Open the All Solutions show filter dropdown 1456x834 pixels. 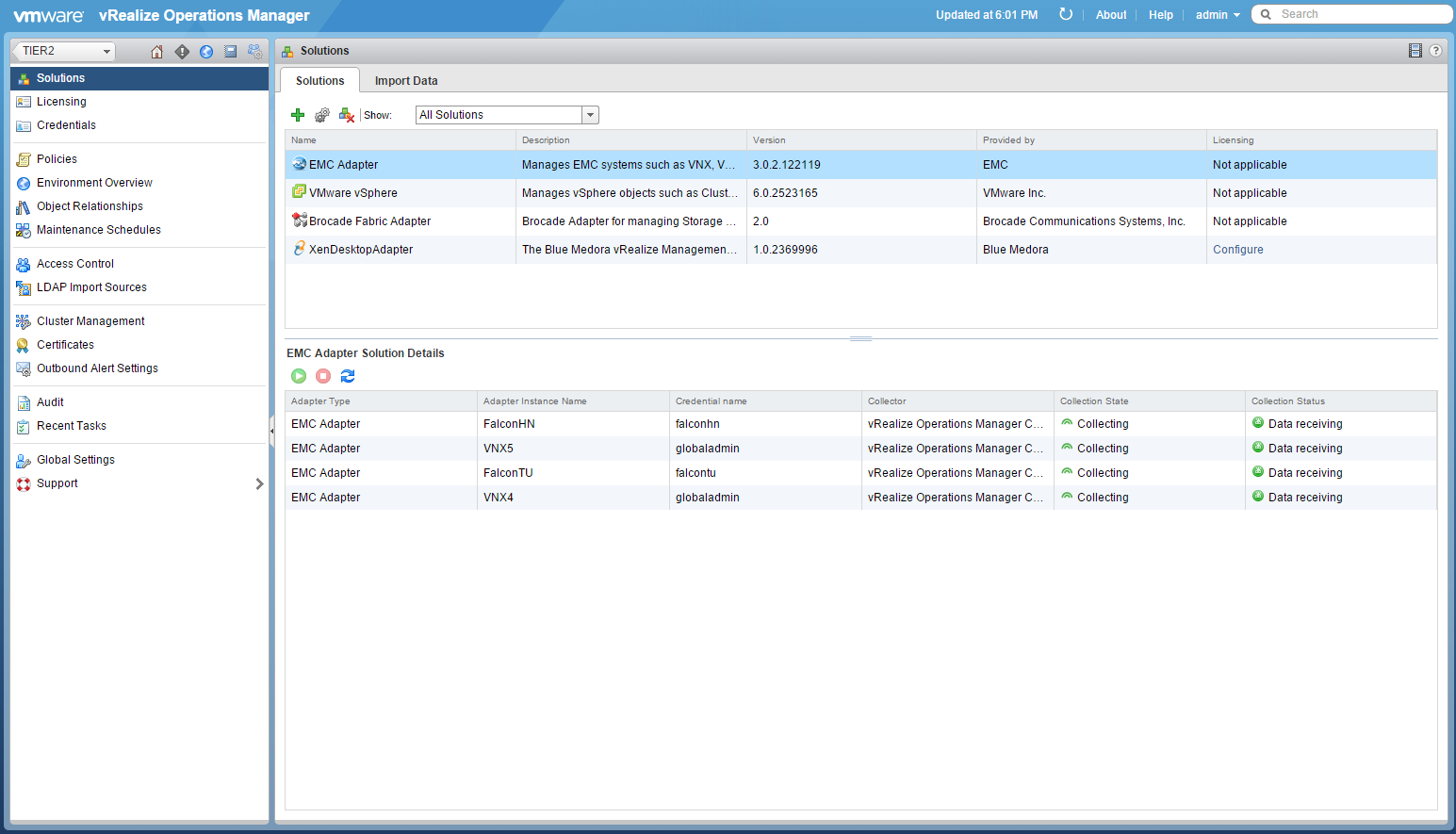pyautogui.click(x=590, y=115)
